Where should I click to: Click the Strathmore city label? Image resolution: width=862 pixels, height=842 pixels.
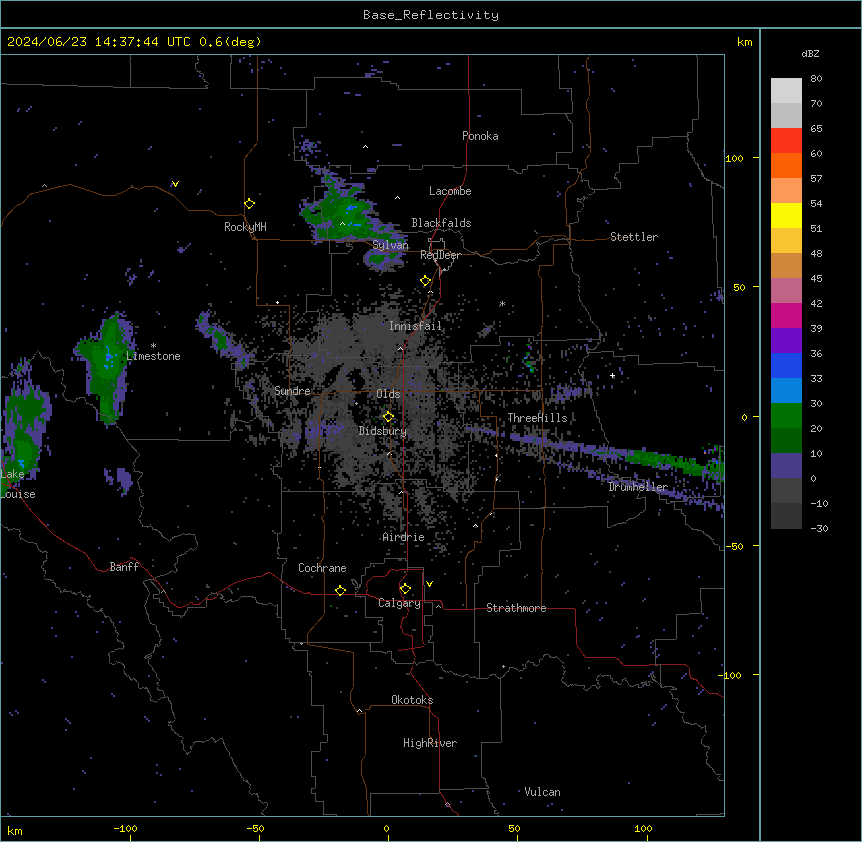coord(516,608)
